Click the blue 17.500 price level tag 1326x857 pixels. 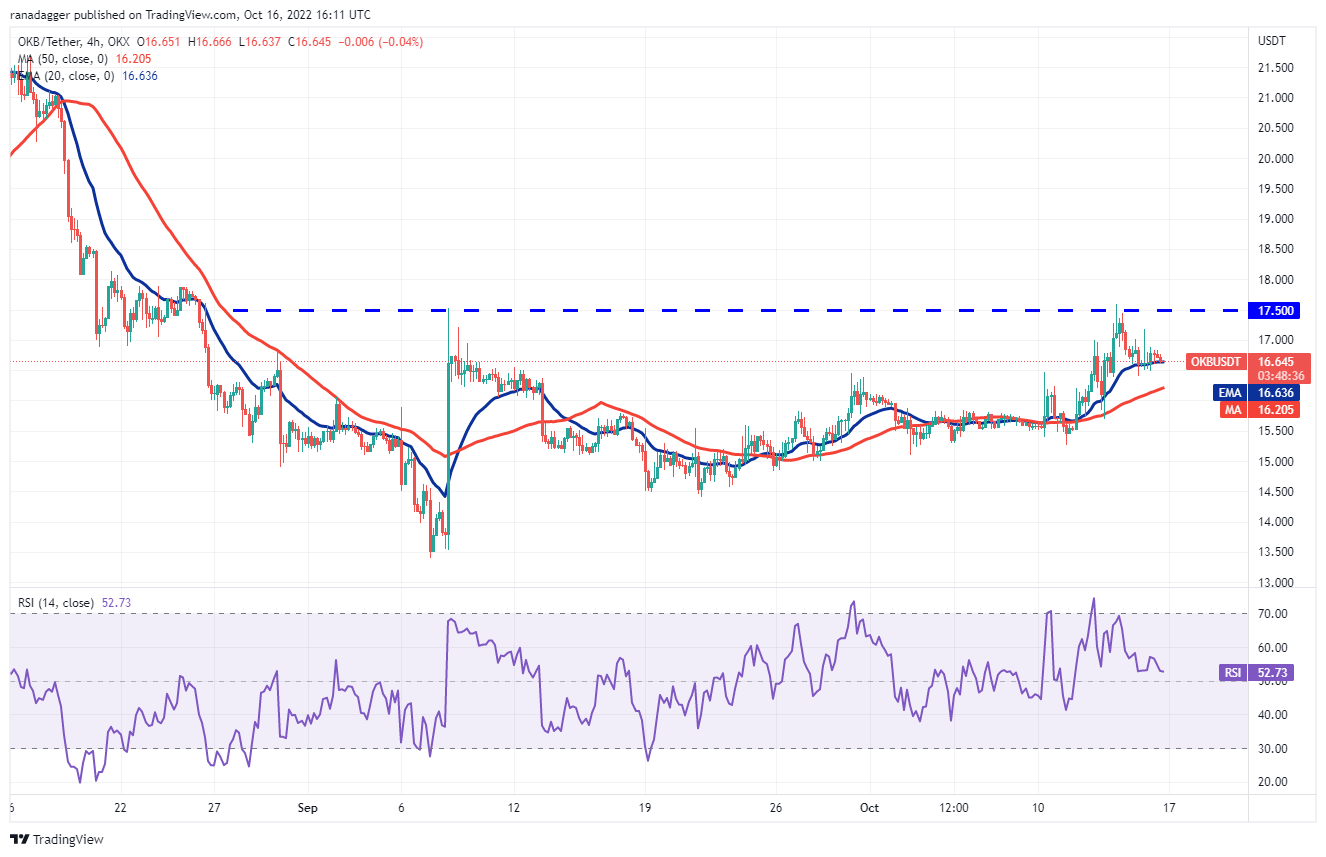pyautogui.click(x=1277, y=311)
